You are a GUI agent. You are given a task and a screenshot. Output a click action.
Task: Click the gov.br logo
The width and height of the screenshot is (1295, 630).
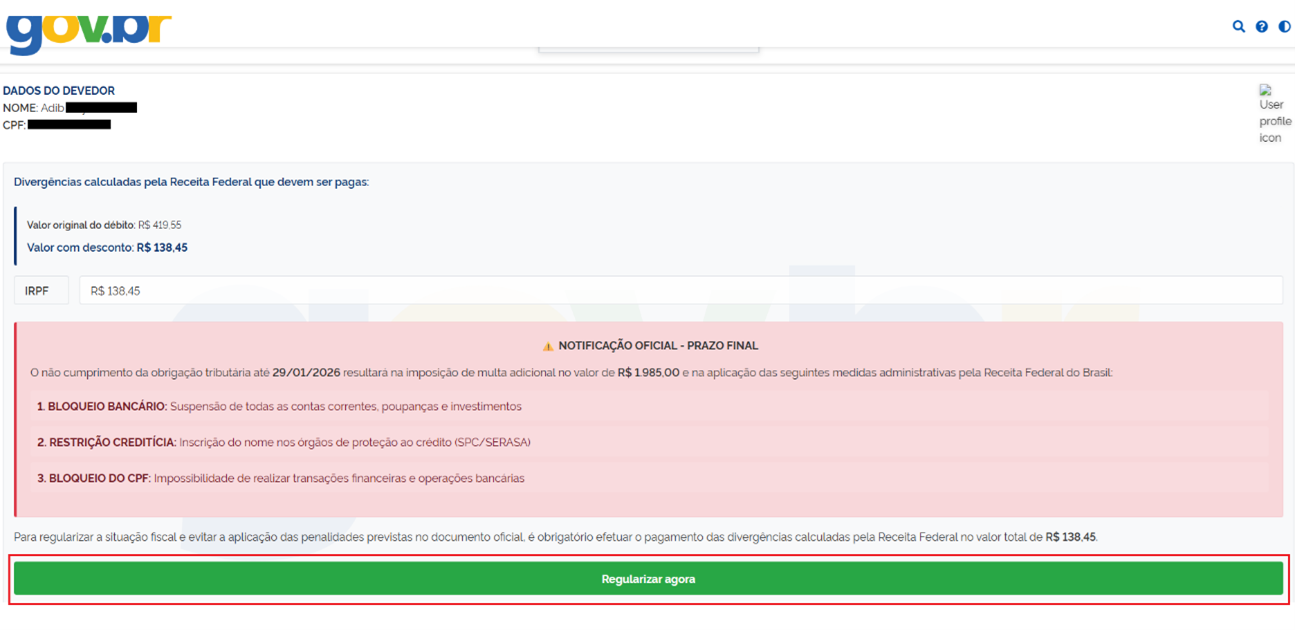[x=88, y=30]
